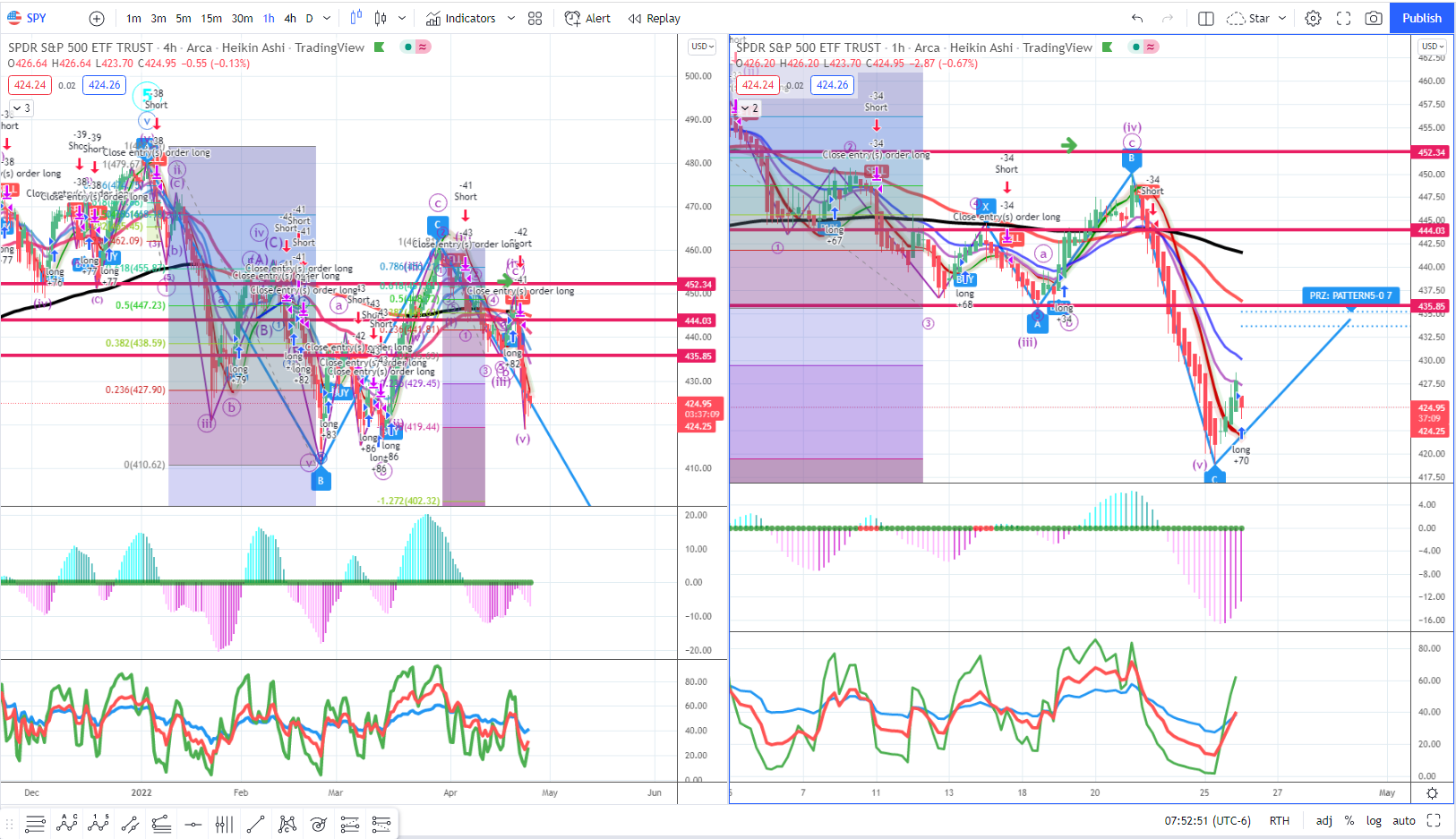1456x839 pixels.
Task: Open the time zone 07:52:51 (UTC-6)
Action: coord(1207,820)
